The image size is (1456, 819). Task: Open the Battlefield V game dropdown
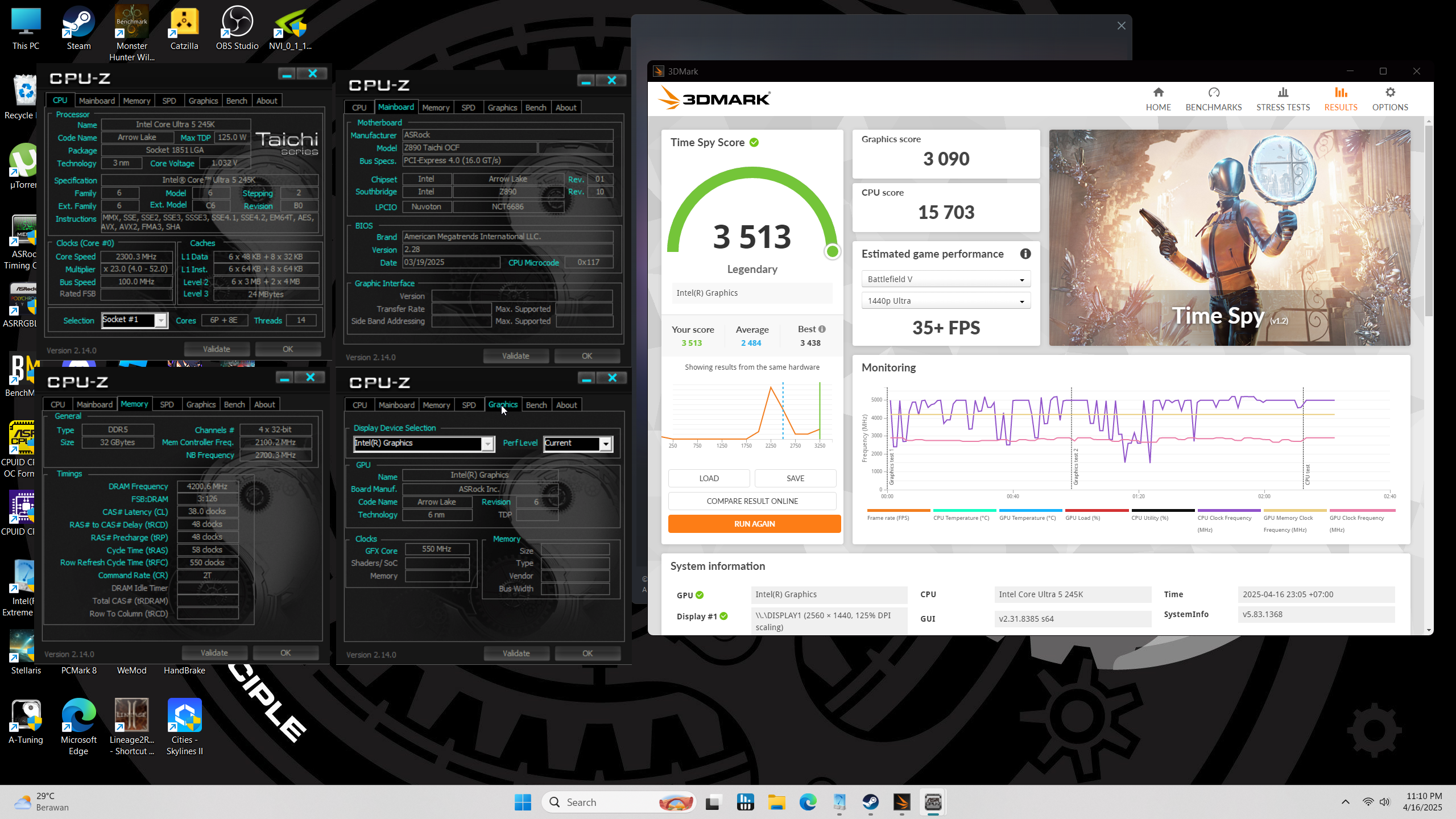coord(946,279)
